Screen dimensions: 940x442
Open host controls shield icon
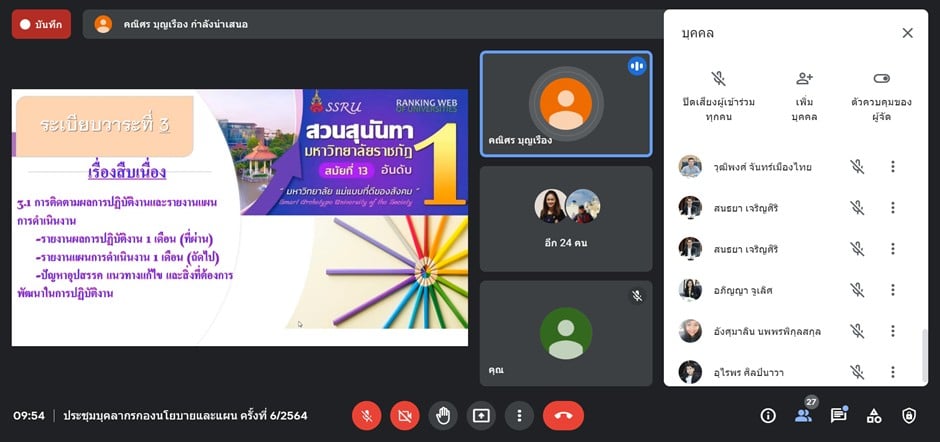908,416
